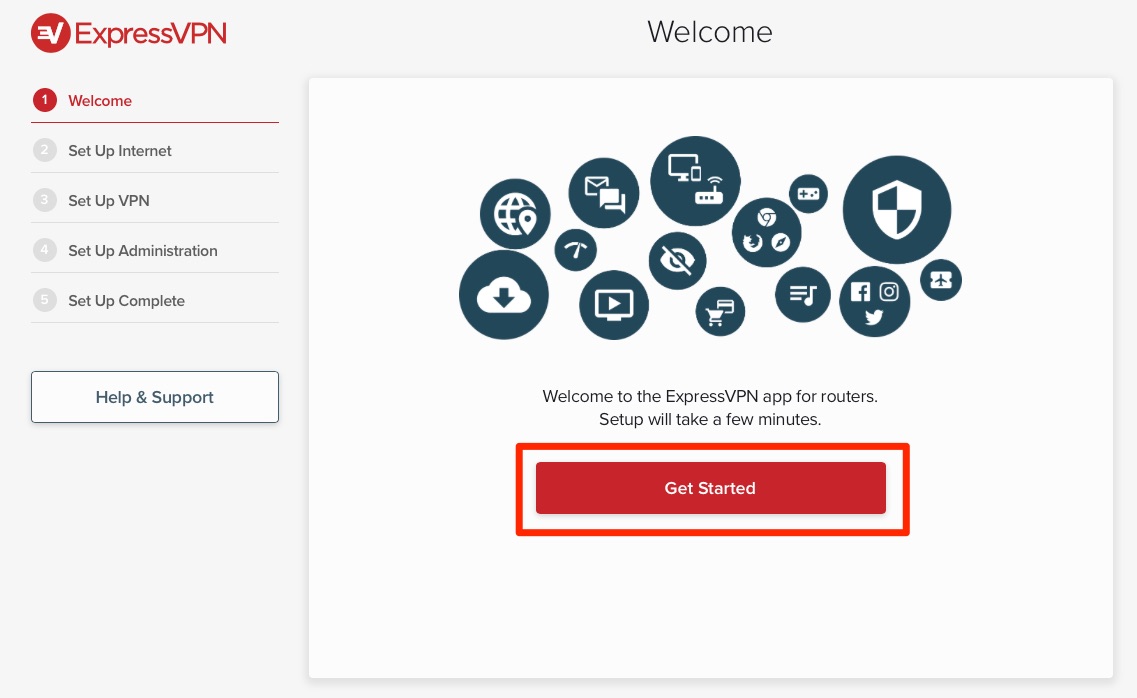Viewport: 1137px width, 698px height.
Task: Click the ExpressVPN logo
Action: (128, 32)
